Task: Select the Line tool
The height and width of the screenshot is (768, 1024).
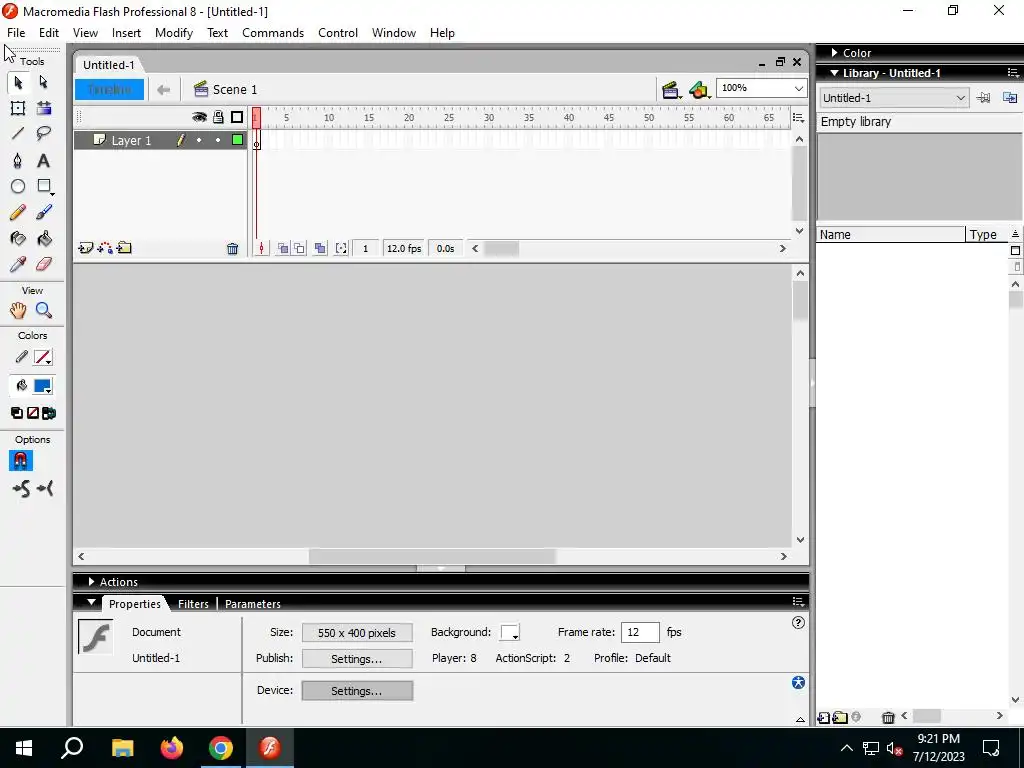Action: pos(18,134)
